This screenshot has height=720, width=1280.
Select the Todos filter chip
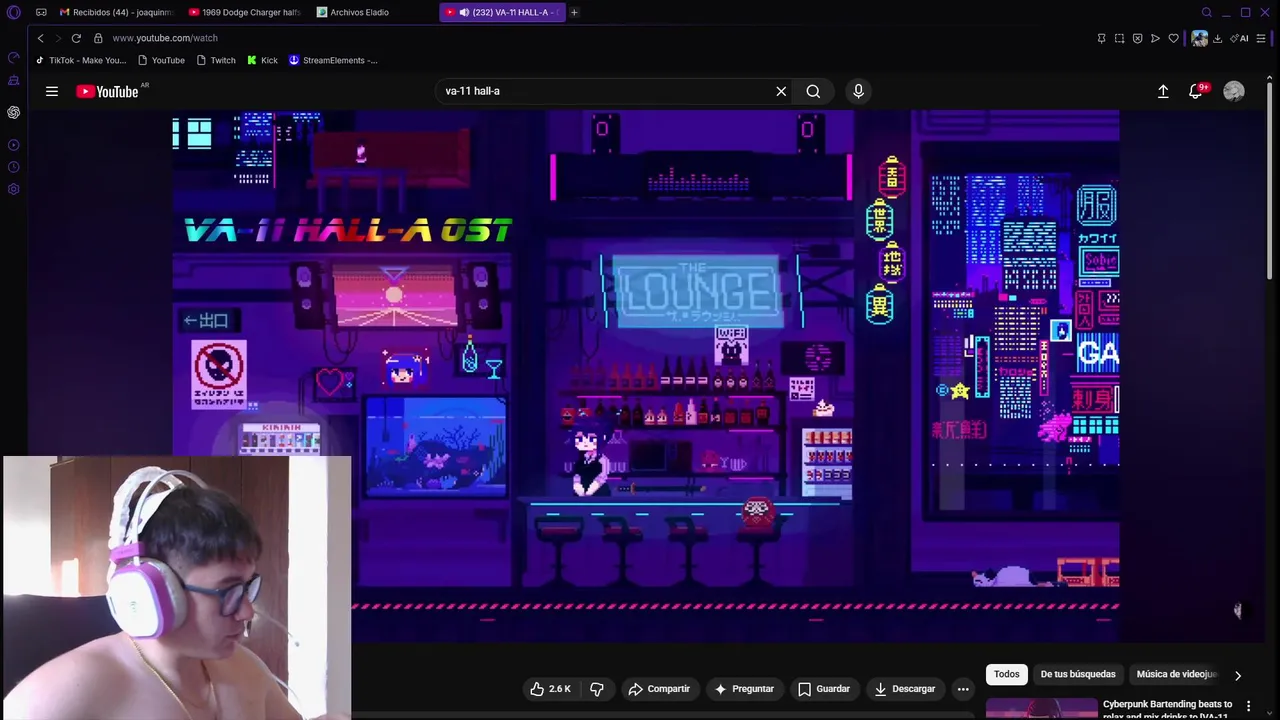coord(1007,674)
